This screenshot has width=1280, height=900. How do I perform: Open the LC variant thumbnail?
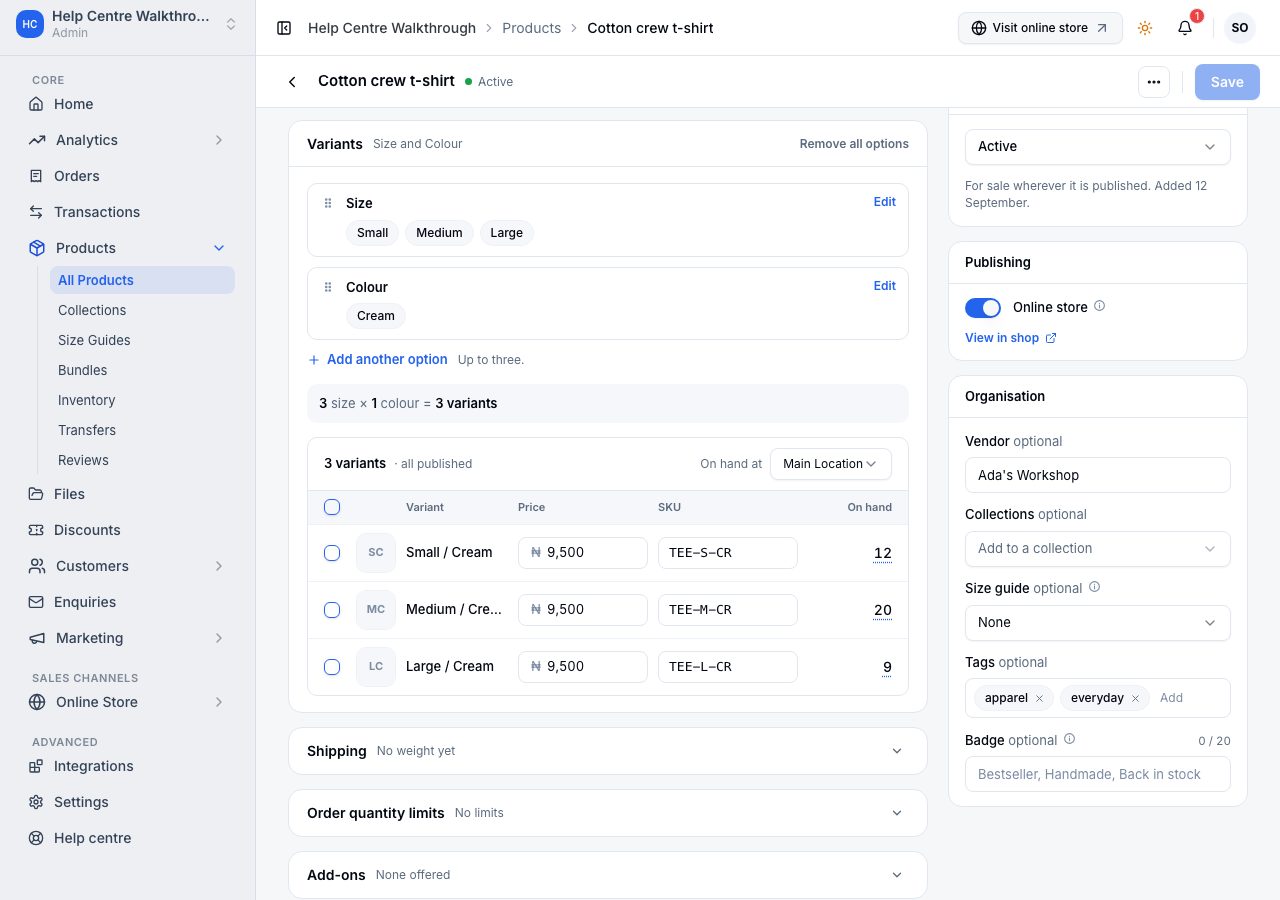click(x=376, y=667)
